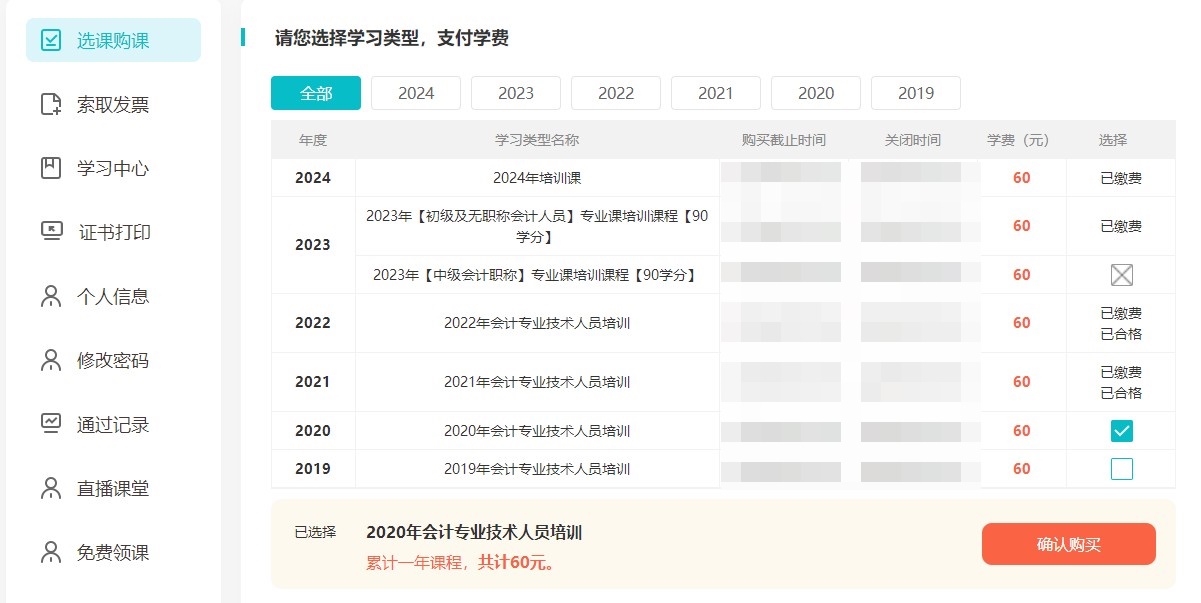1201x603 pixels.
Task: Click the 修改密码 user icon
Action: coord(50,360)
